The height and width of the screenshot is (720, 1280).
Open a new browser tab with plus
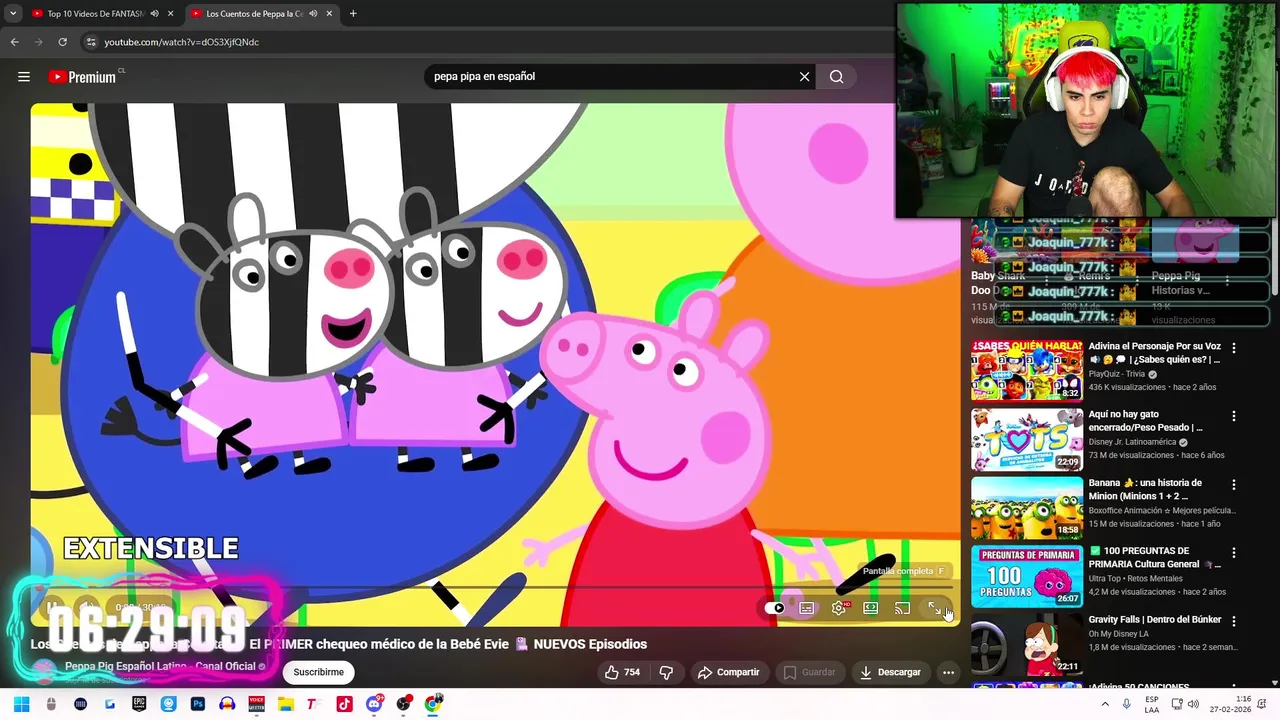[x=353, y=14]
